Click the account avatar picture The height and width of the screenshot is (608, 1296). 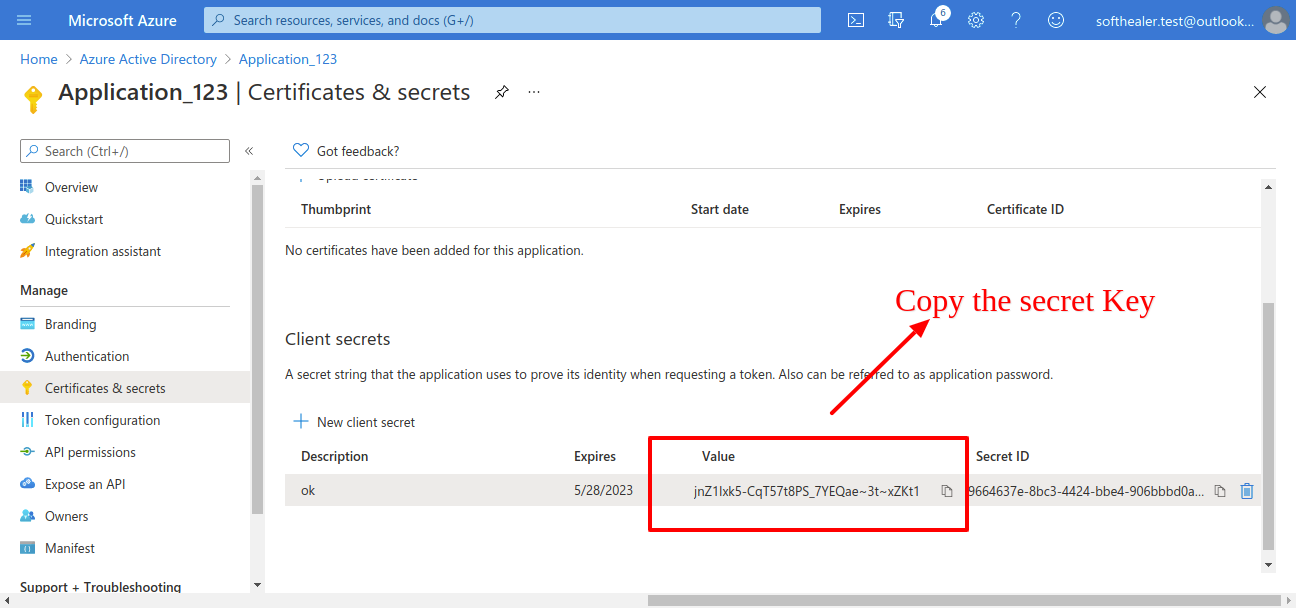[1275, 20]
